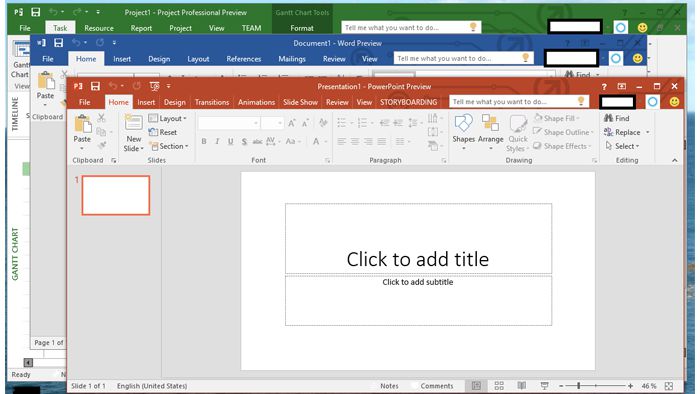Toggle Italic formatting in PowerPoint Font group

[x=217, y=141]
